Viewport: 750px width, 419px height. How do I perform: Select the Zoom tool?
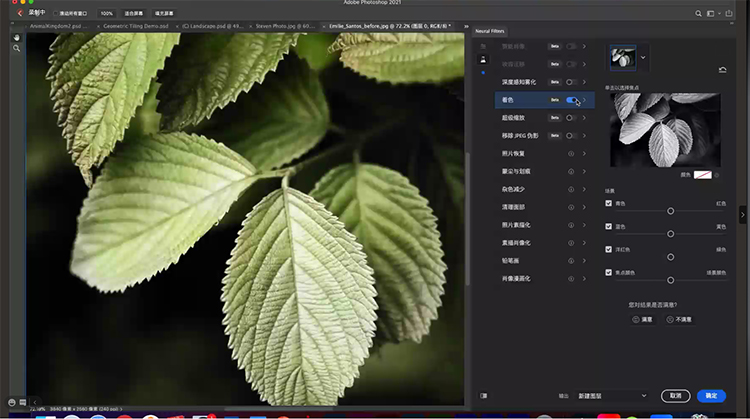tap(17, 48)
